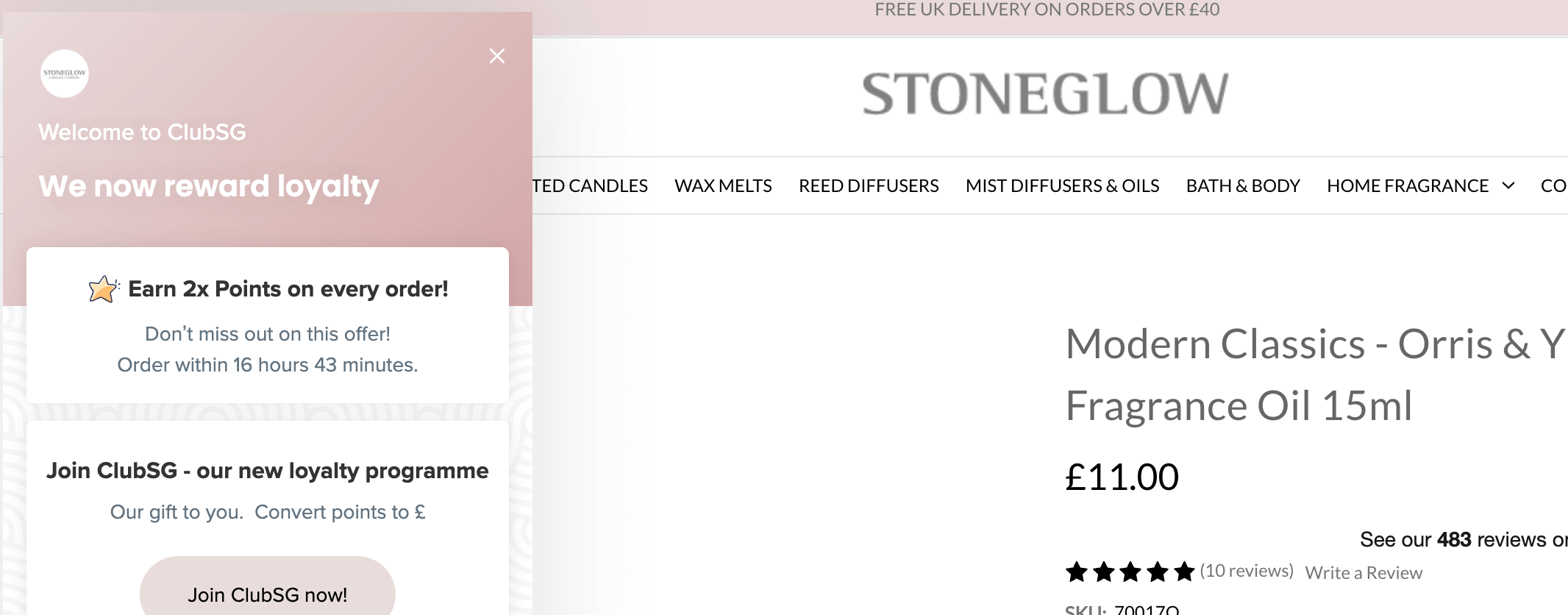Open the BATH & BODY page
The image size is (1568, 615).
[1241, 185]
